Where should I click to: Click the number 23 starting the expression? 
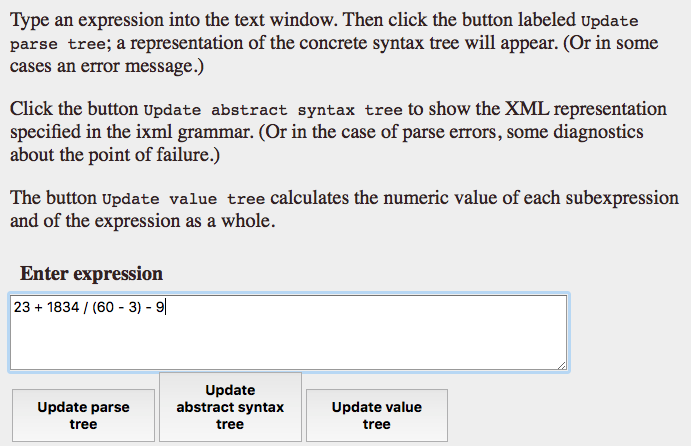(x=22, y=308)
